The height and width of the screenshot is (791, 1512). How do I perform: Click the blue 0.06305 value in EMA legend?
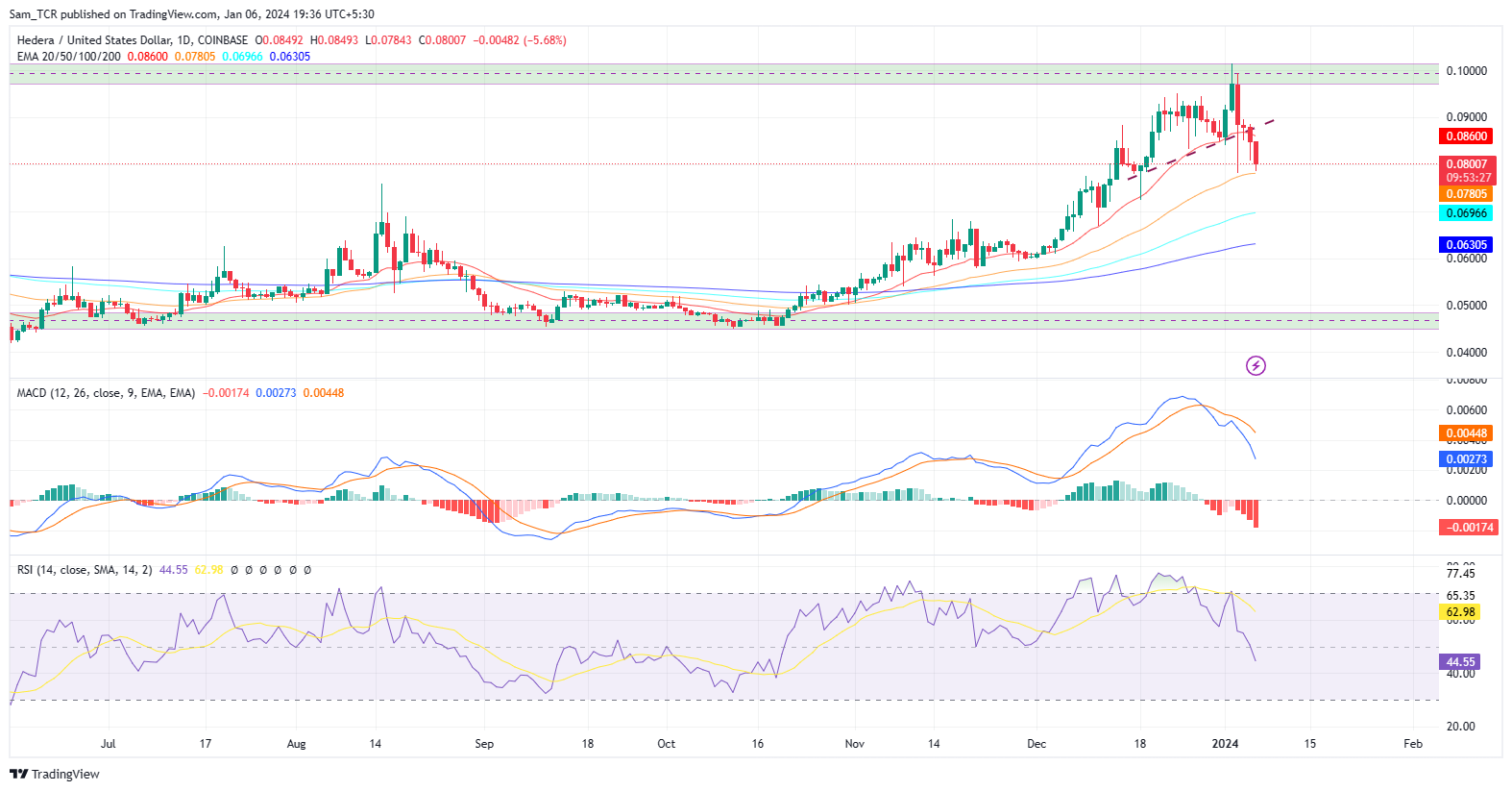coord(290,57)
